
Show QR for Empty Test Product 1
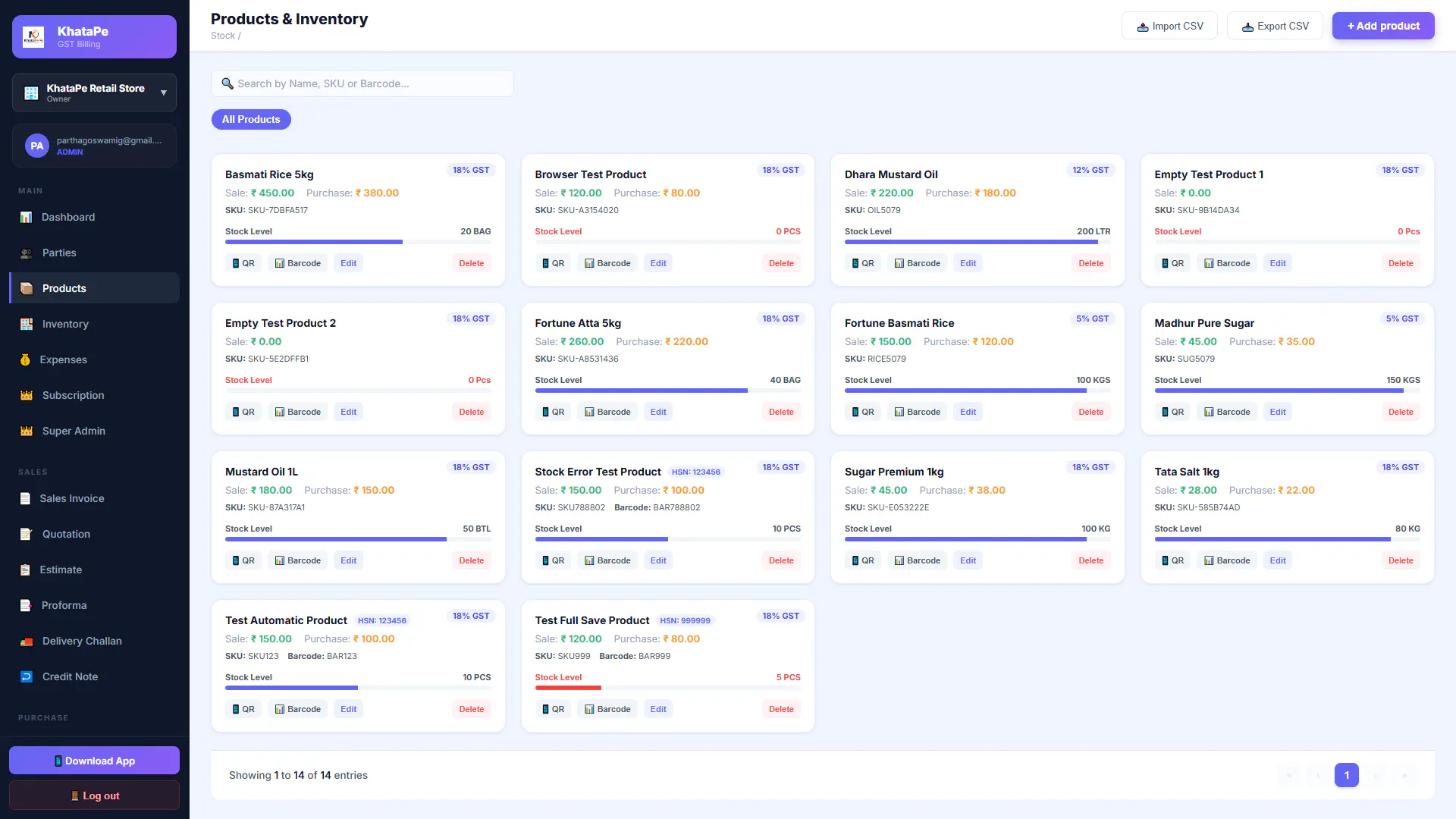(1173, 263)
